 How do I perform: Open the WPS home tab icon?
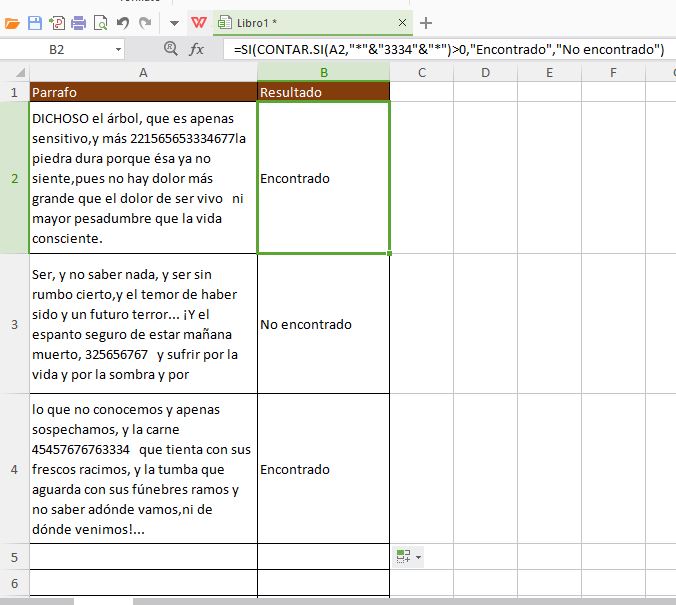tap(199, 22)
